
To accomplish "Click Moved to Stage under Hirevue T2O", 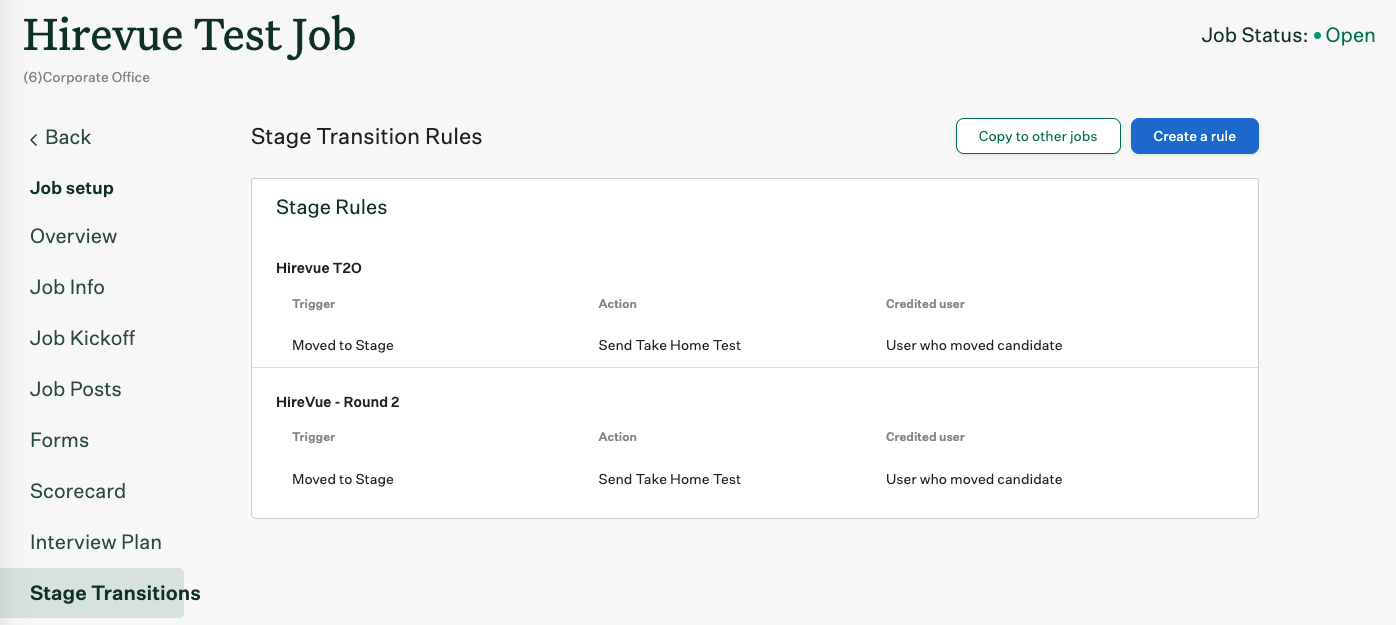I will tap(342, 345).
